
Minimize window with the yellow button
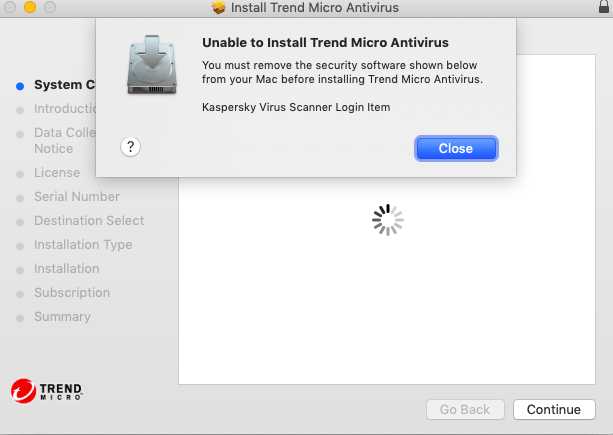pos(30,7)
